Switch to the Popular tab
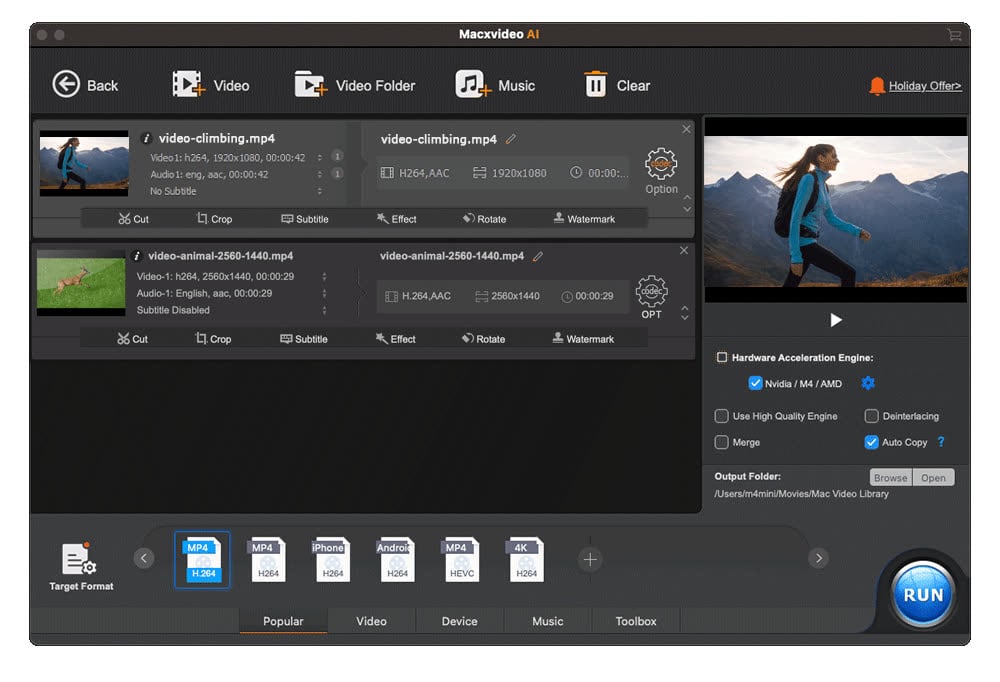This screenshot has height=682, width=1000. (283, 621)
